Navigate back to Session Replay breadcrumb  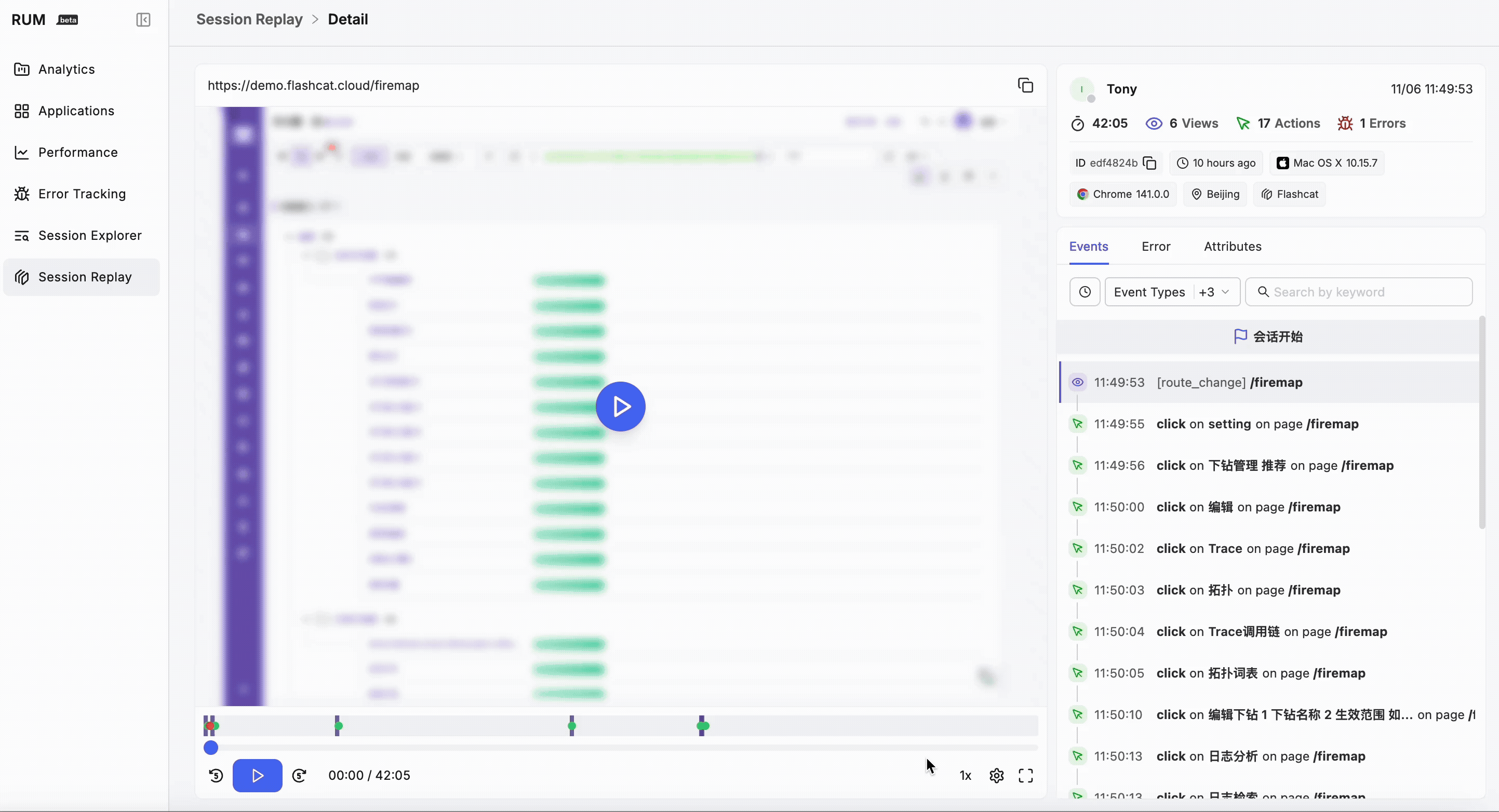point(249,19)
